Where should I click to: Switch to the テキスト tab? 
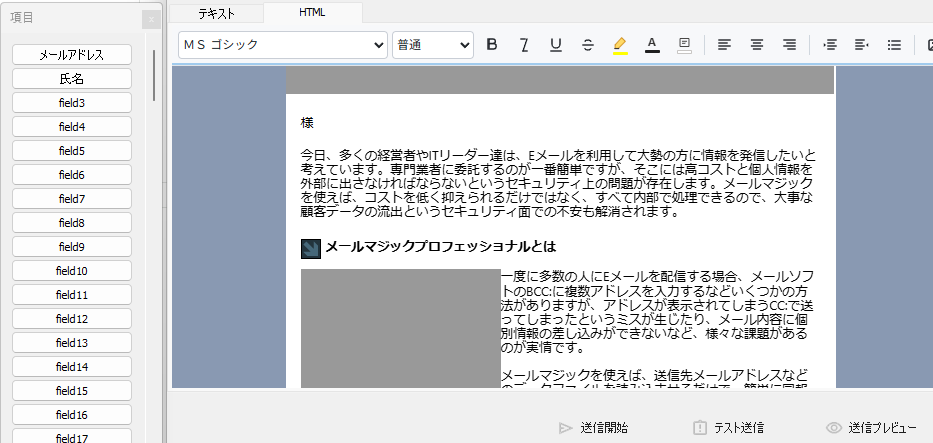click(x=217, y=14)
